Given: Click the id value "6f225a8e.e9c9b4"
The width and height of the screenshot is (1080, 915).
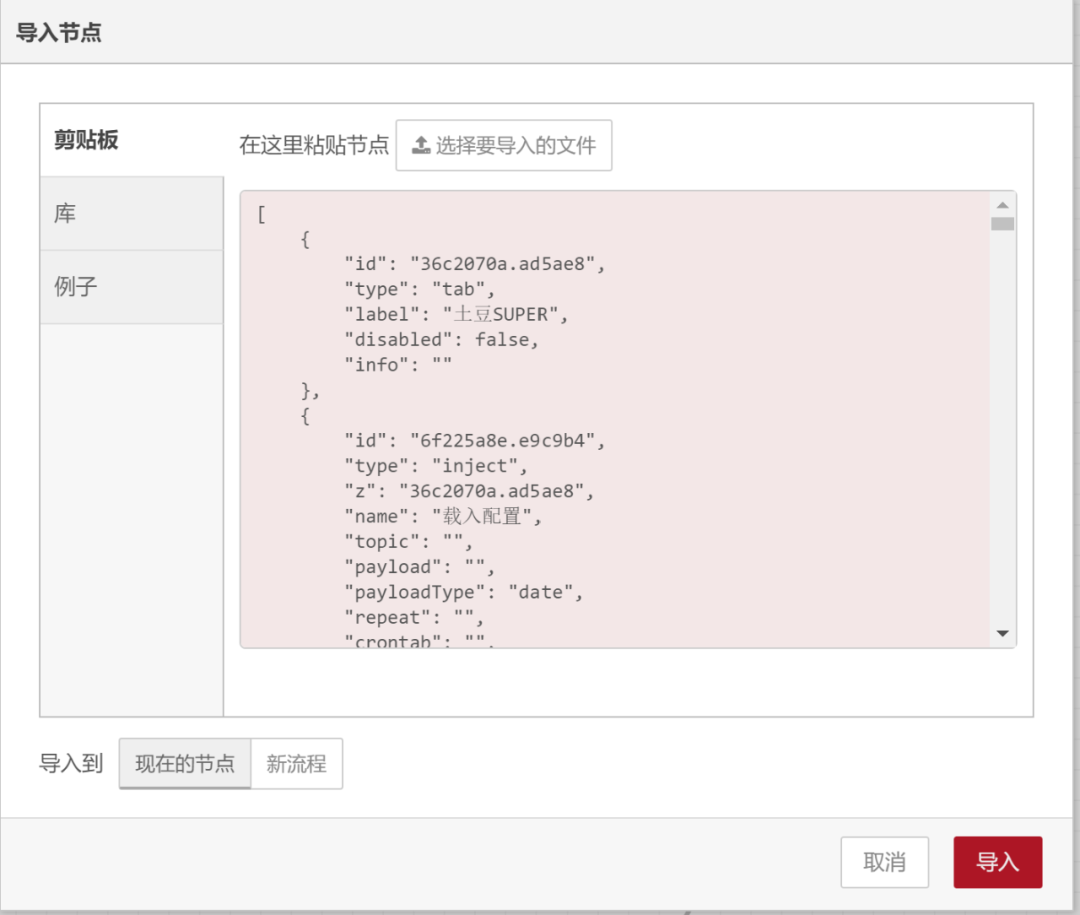Looking at the screenshot, I should pyautogui.click(x=503, y=441).
